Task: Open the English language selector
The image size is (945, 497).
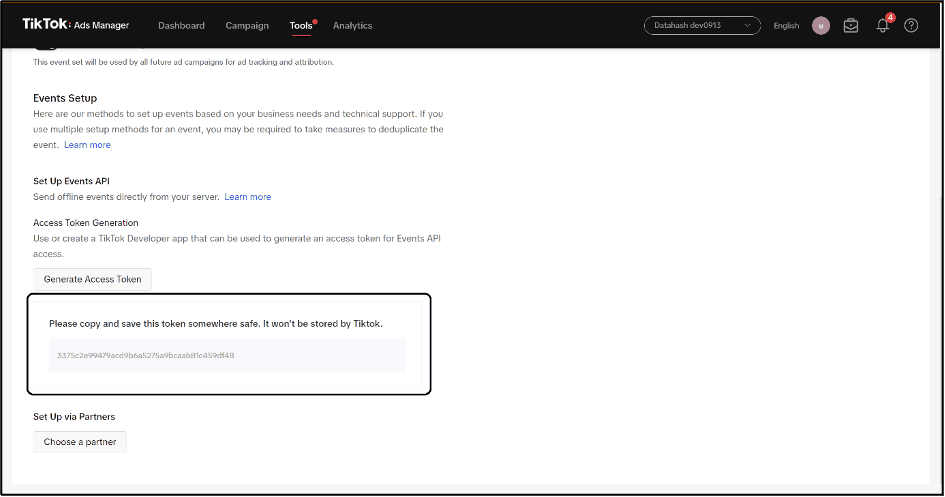Action: [786, 26]
